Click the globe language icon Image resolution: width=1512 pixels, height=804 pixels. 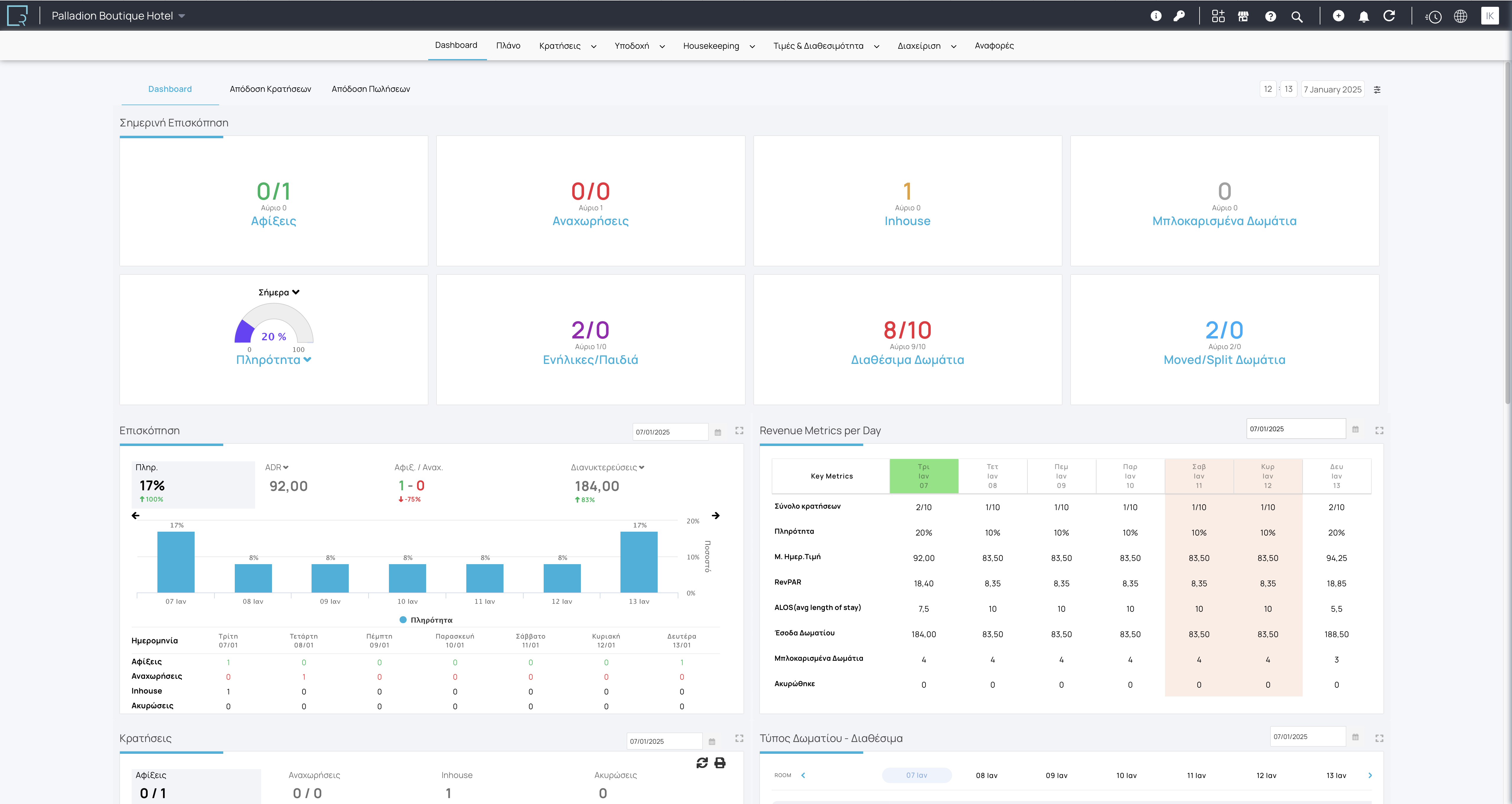tap(1461, 17)
